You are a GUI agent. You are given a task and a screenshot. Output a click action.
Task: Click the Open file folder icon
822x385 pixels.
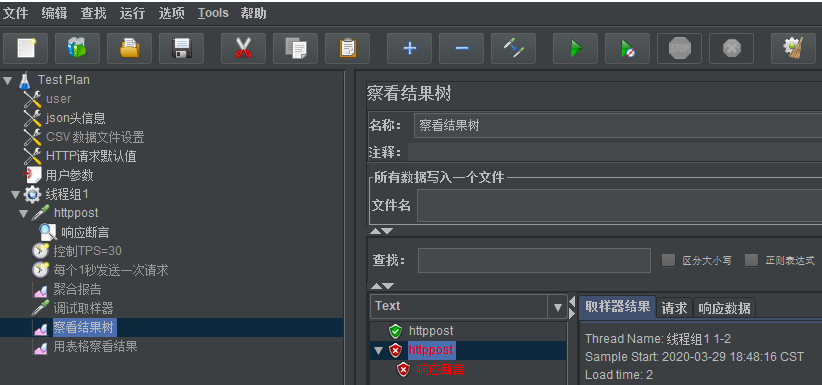point(129,49)
